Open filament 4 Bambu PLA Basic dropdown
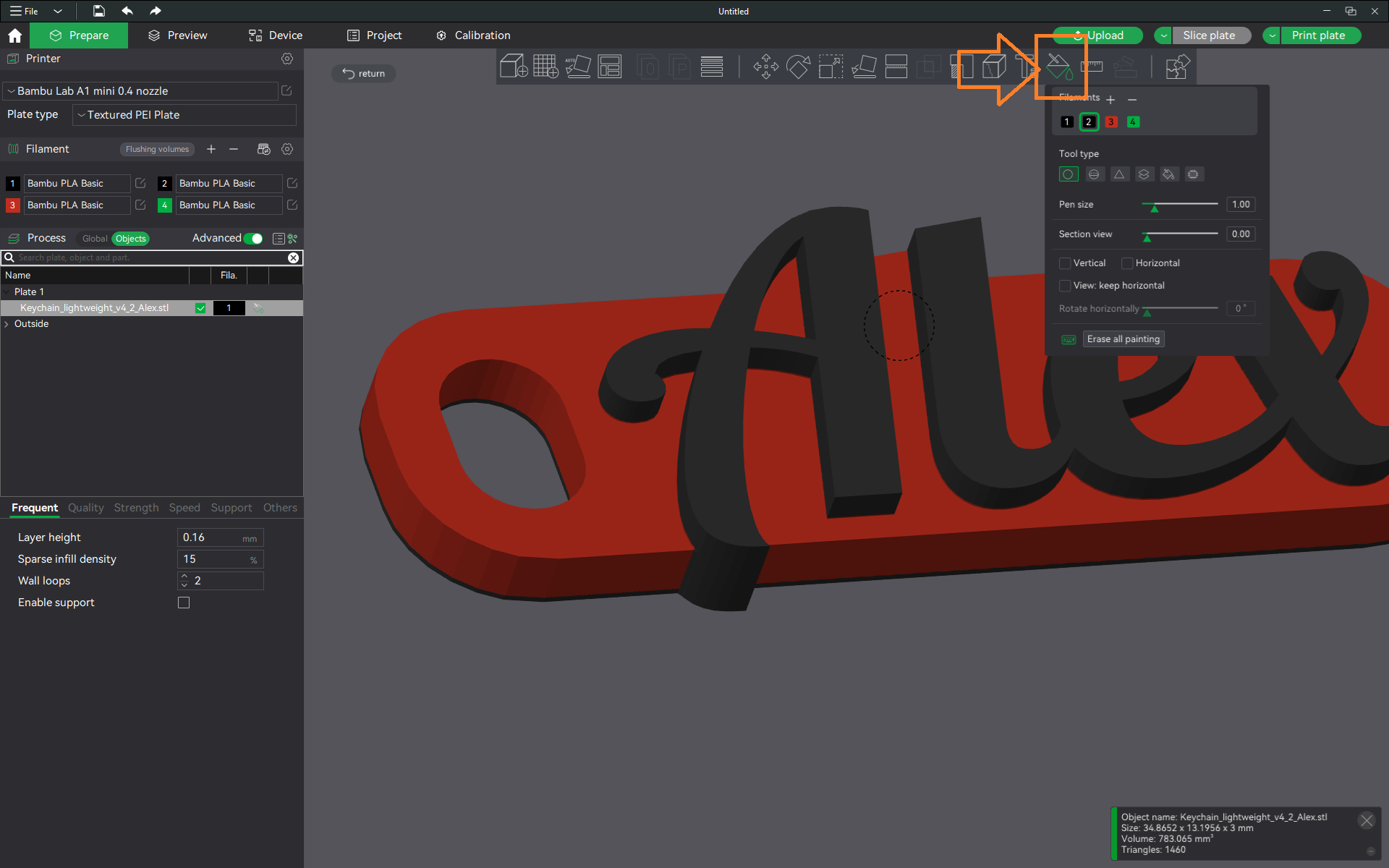This screenshot has width=1389, height=868. tap(229, 205)
